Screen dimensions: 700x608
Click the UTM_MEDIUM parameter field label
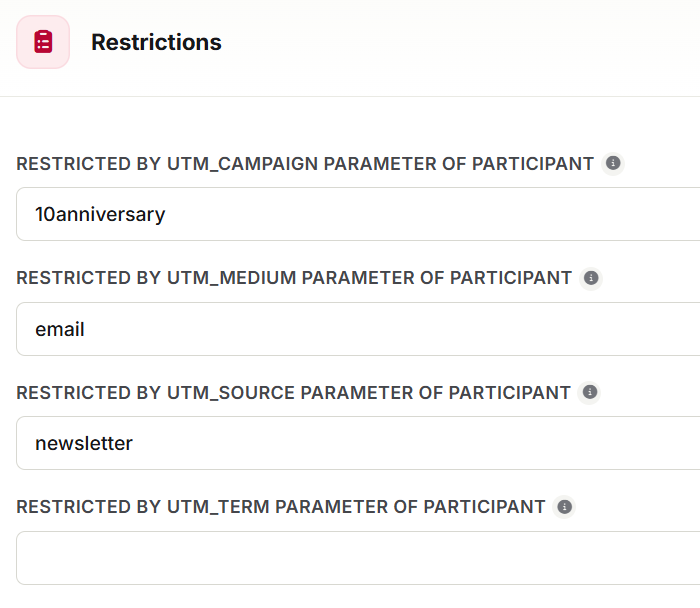pyautogui.click(x=294, y=278)
